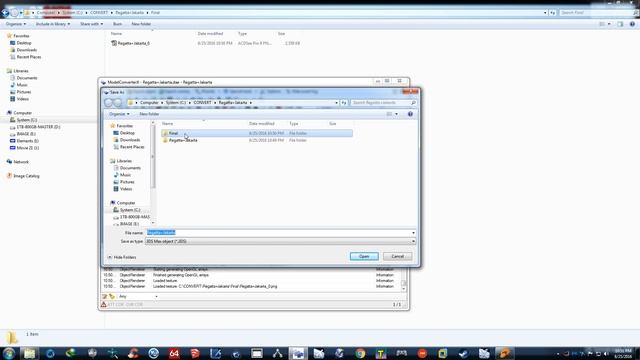Viewport: 640px width, 360px height.
Task: Select System (C:) in Save As navigation pane
Action: [129, 210]
